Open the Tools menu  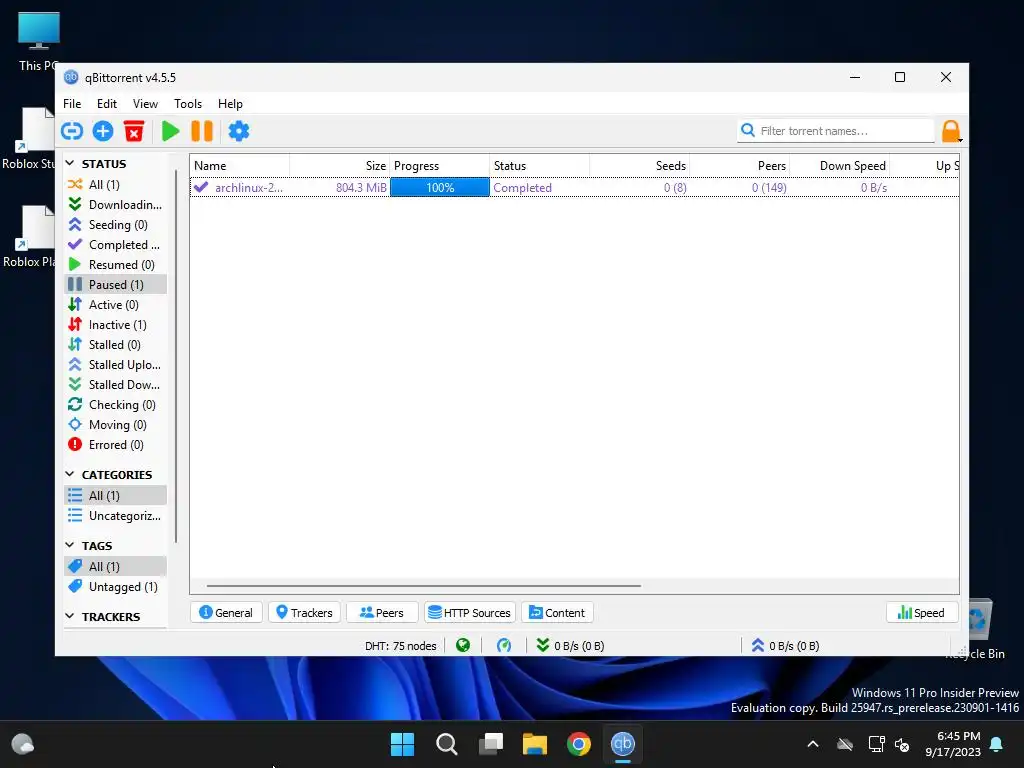[187, 104]
